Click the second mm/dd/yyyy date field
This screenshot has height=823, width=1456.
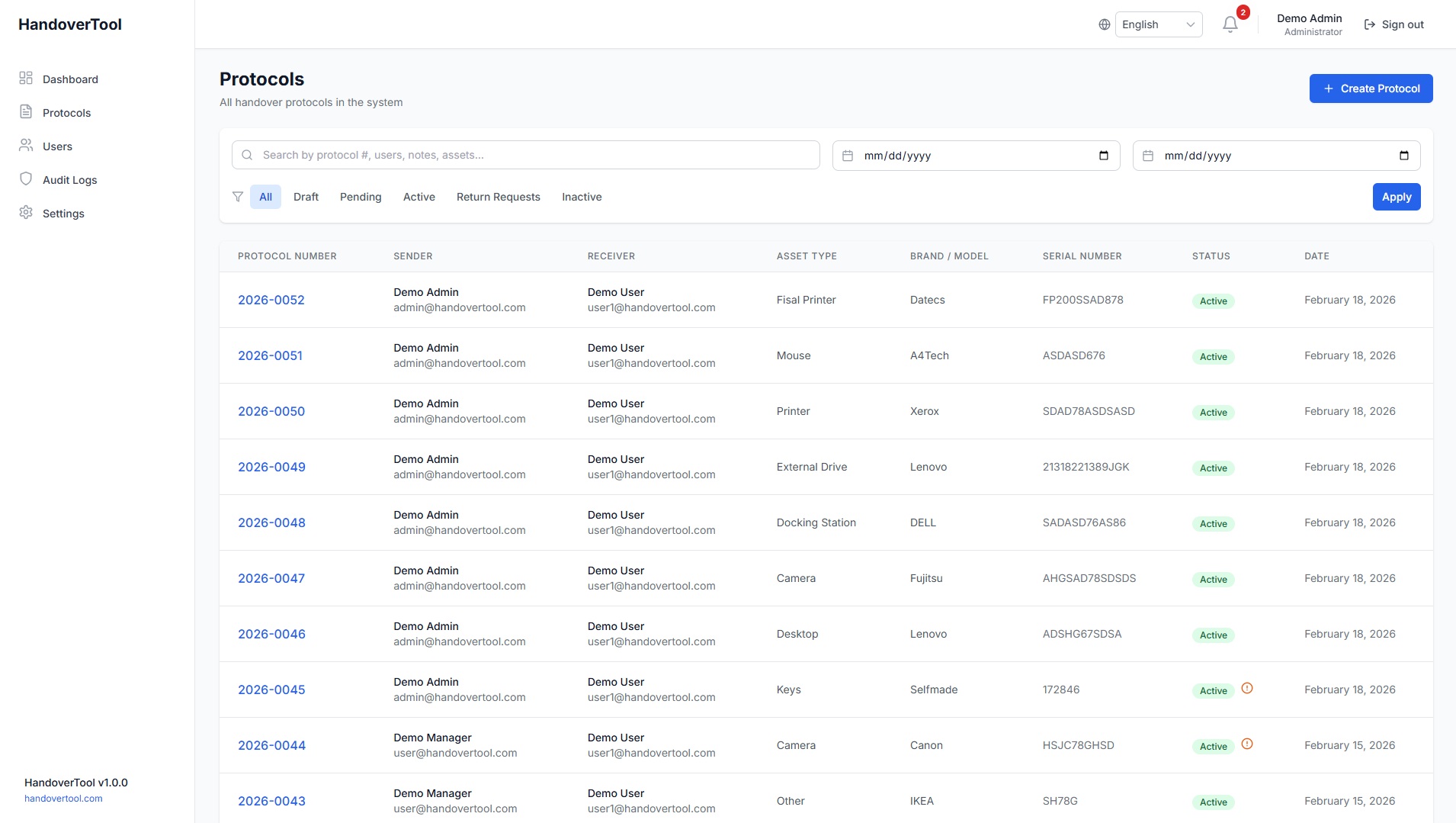point(1277,156)
